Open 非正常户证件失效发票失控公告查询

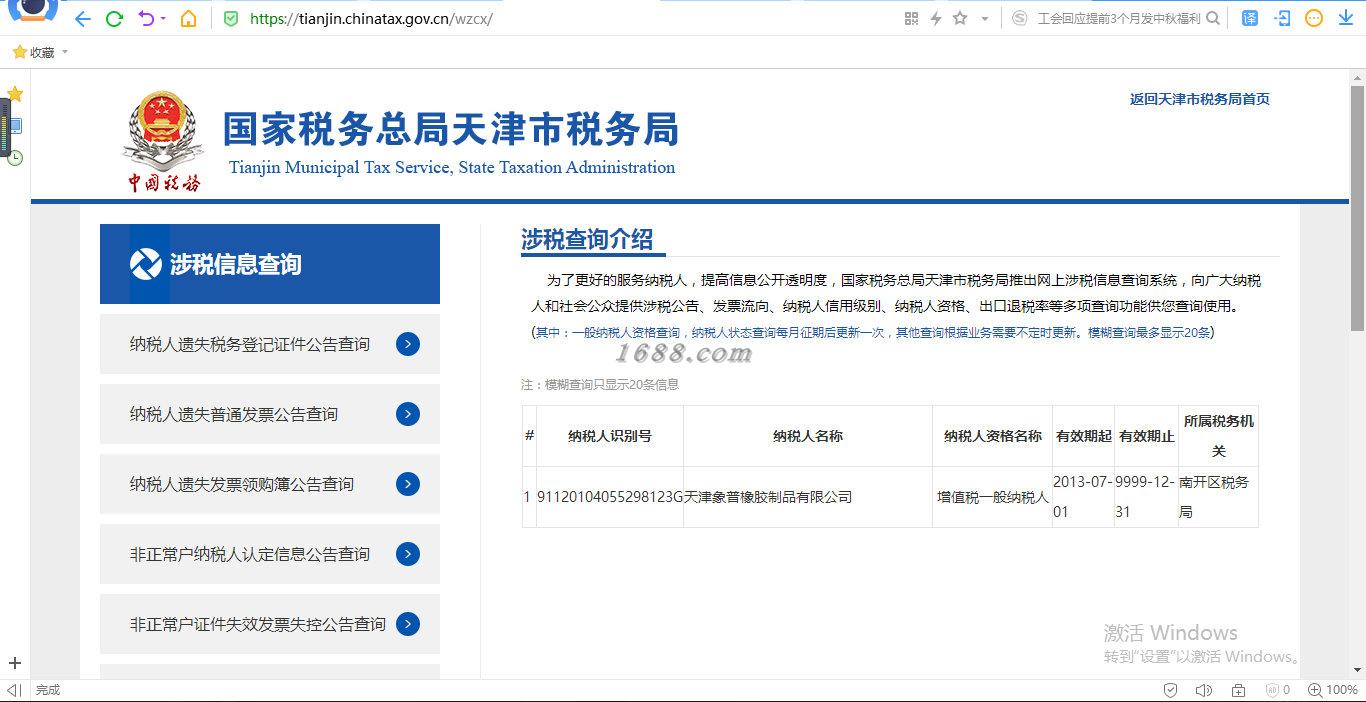(x=270, y=624)
